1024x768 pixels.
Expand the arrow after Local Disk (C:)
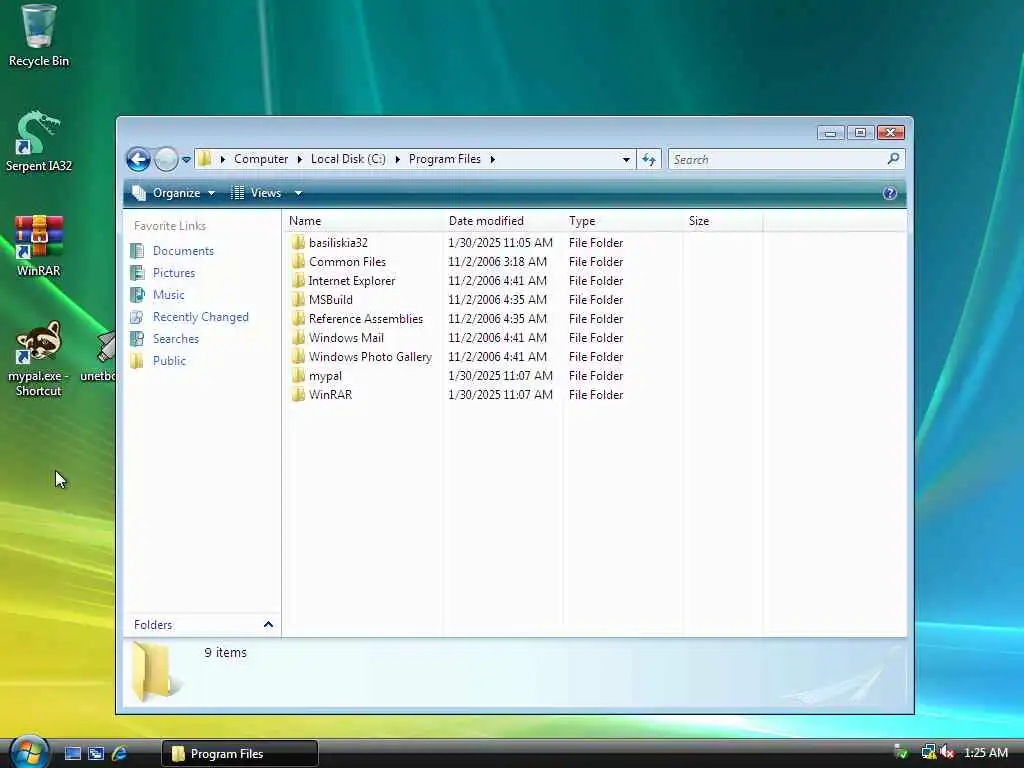pyautogui.click(x=397, y=159)
